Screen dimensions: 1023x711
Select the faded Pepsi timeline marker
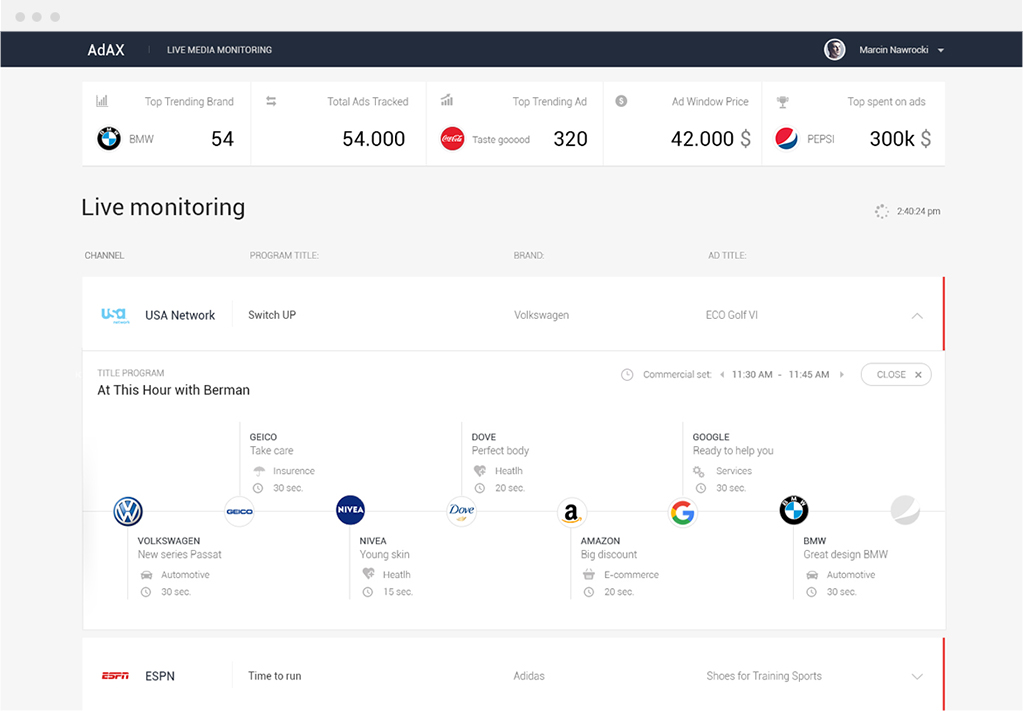click(905, 510)
